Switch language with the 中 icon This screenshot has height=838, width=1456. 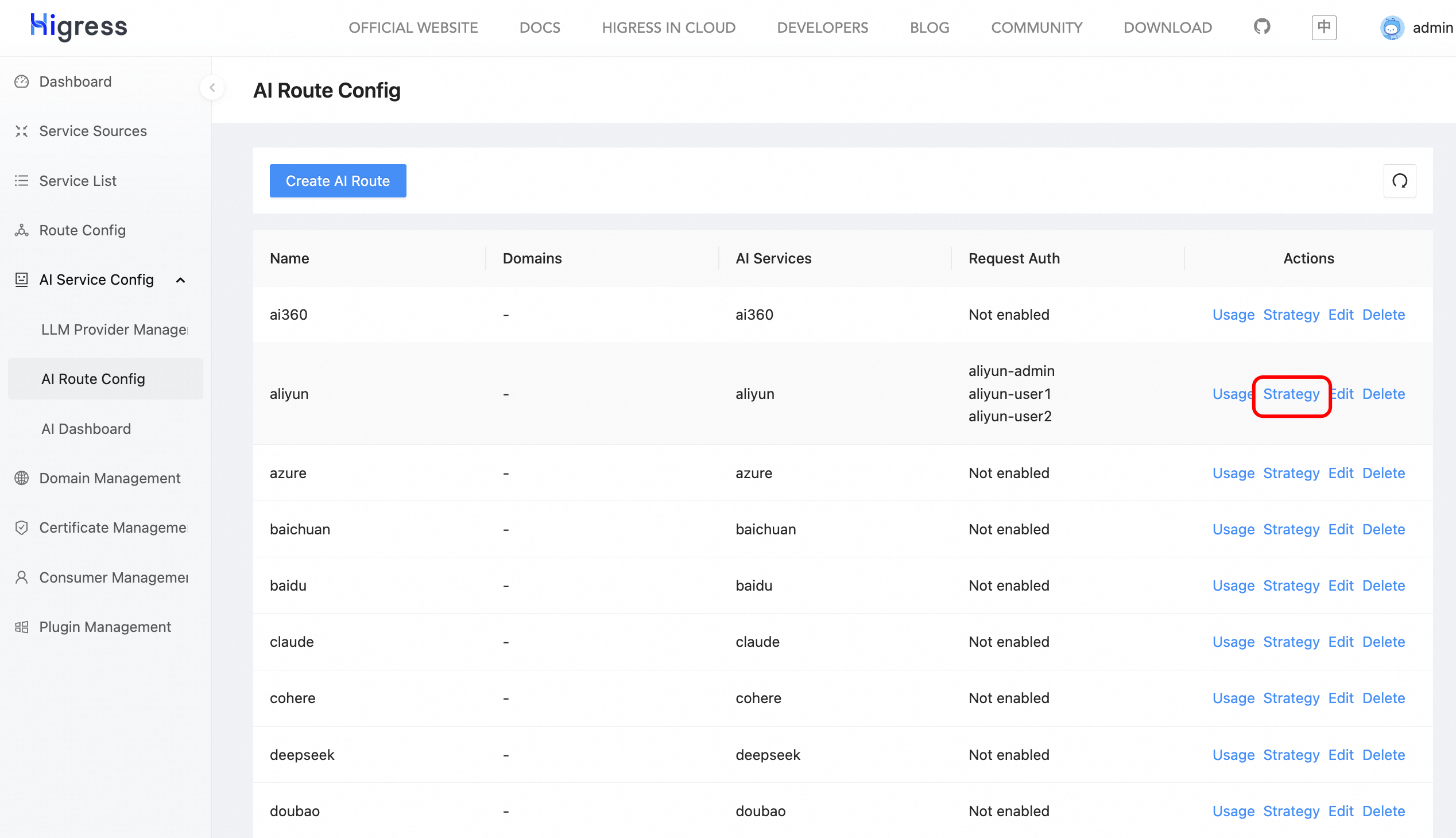coord(1323,27)
